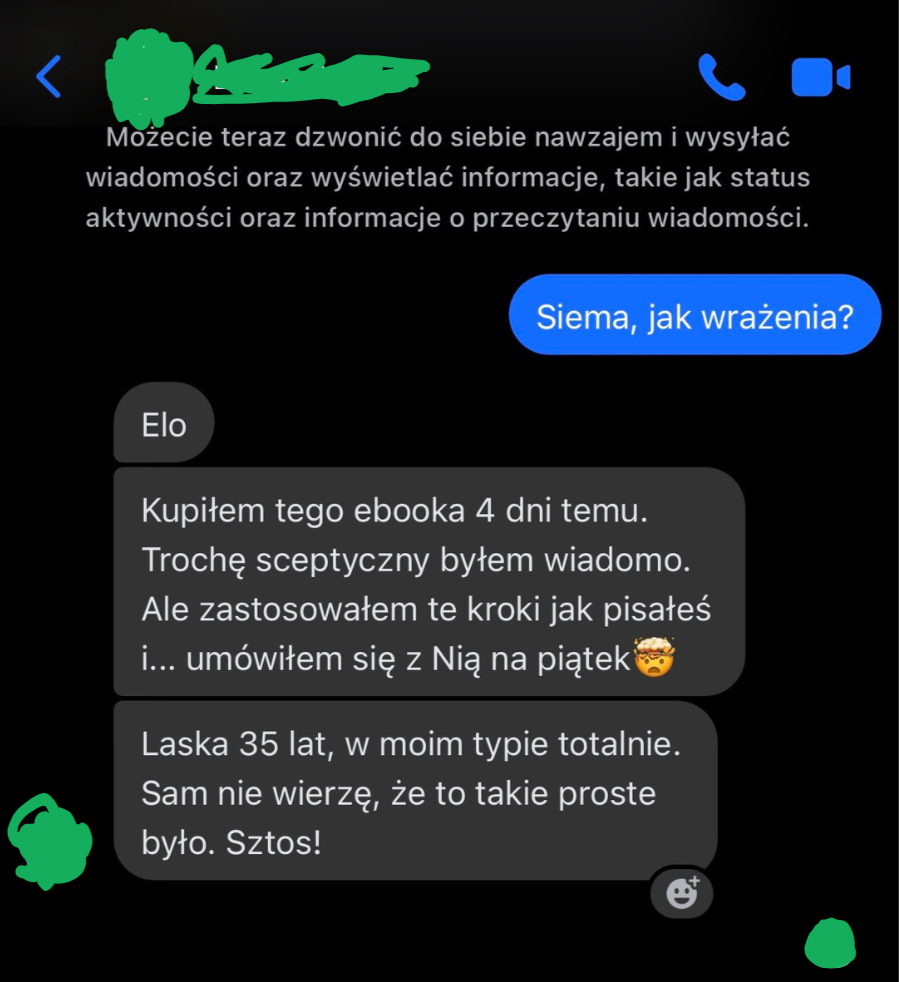This screenshot has height=982, width=899.
Task: Go back using the blue chevron arrow
Action: click(x=49, y=76)
